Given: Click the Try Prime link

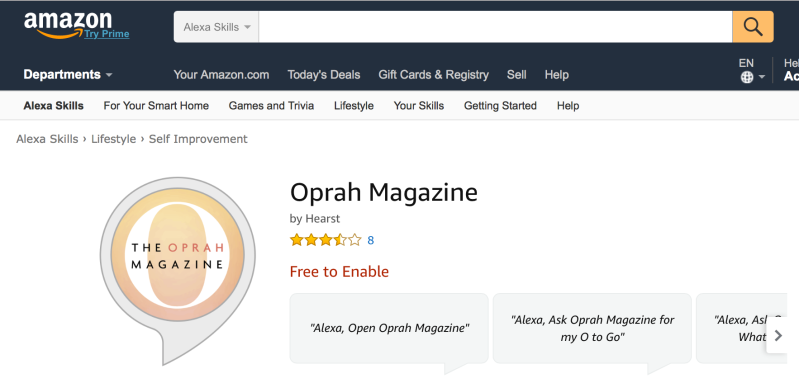Looking at the screenshot, I should click(x=106, y=34).
